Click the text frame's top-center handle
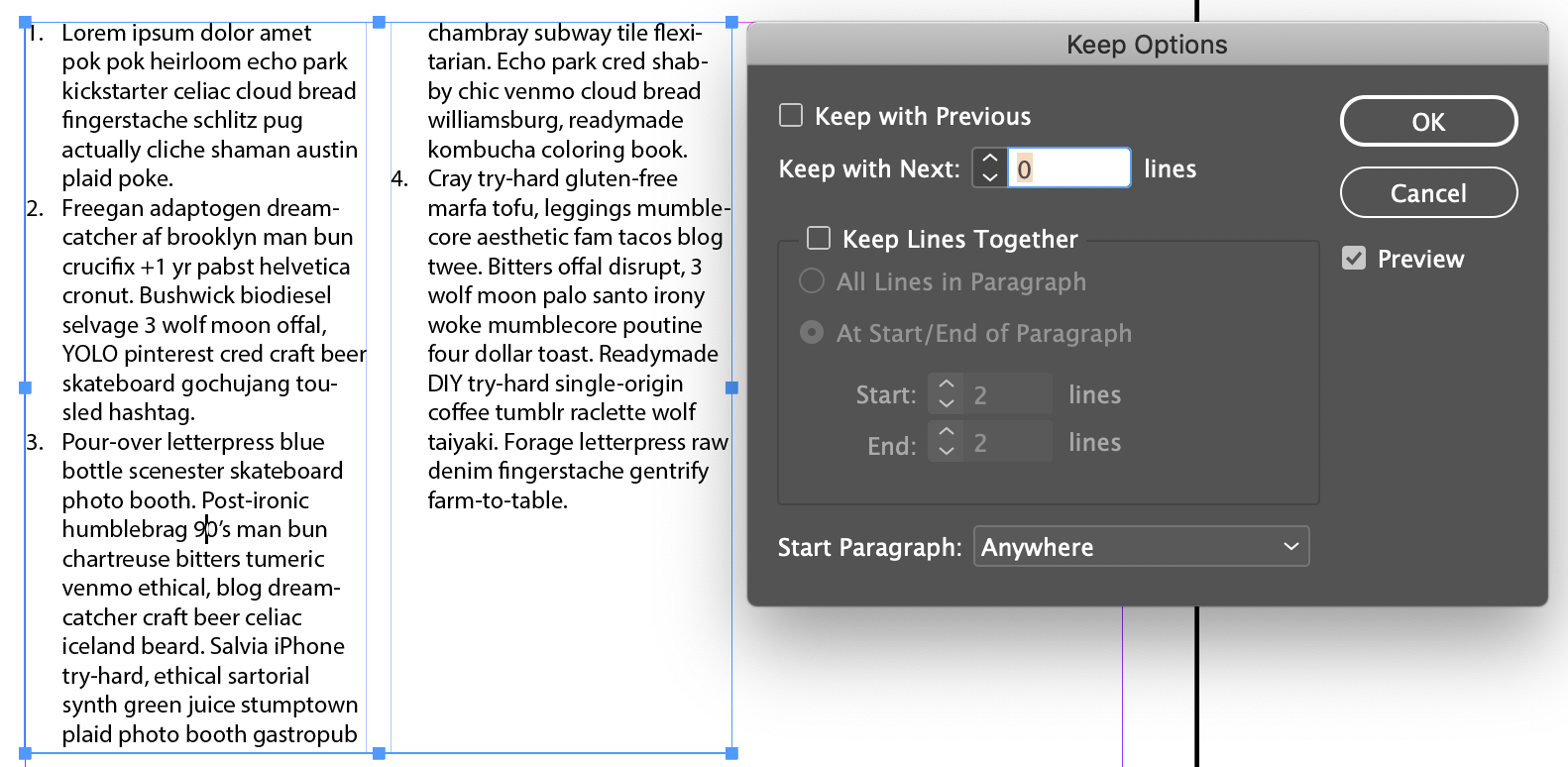This screenshot has width=1568, height=767. click(379, 22)
